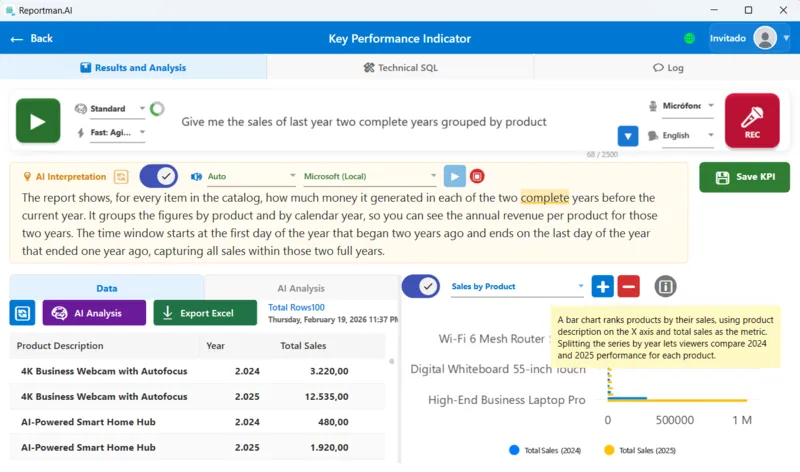Toggle the AI Interpretation switch
The width and height of the screenshot is (800, 472).
point(158,177)
